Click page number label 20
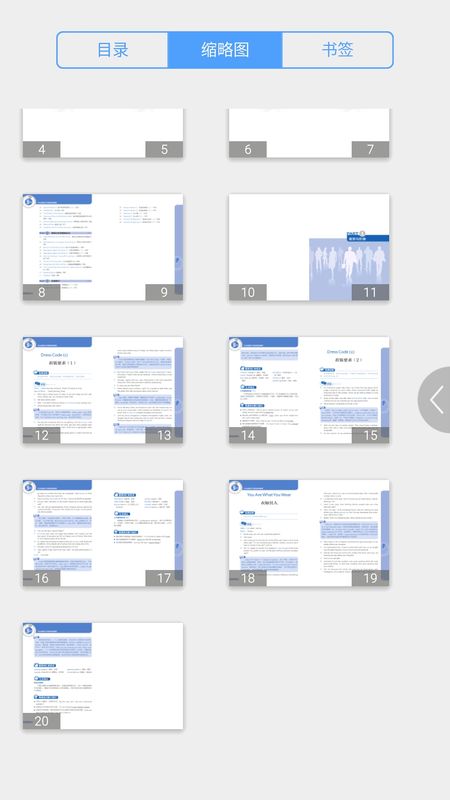 click(41, 721)
